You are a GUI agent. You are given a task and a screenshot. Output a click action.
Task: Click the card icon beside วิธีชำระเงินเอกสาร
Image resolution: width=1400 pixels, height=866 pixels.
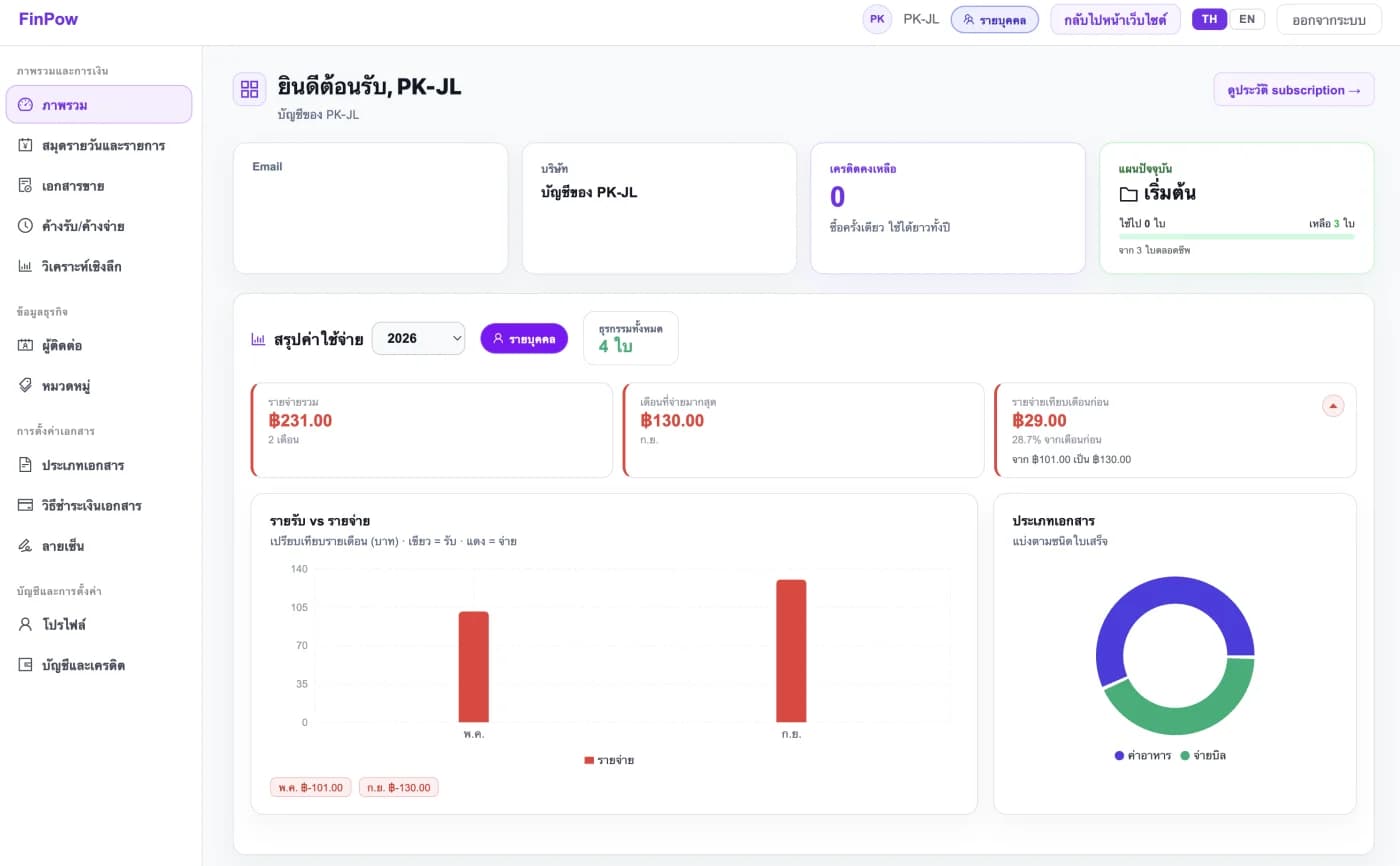click(26, 505)
